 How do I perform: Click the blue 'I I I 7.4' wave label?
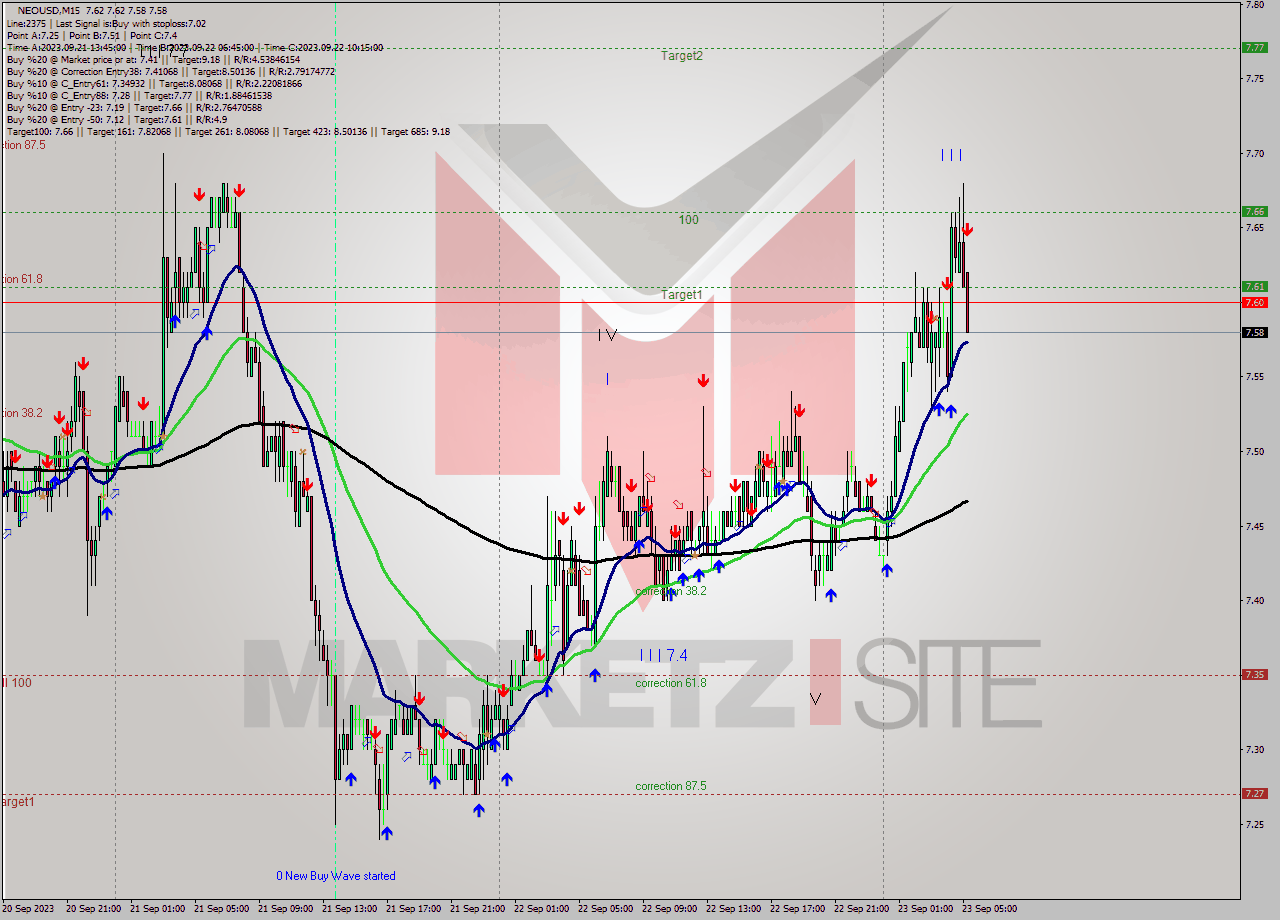pyautogui.click(x=664, y=656)
